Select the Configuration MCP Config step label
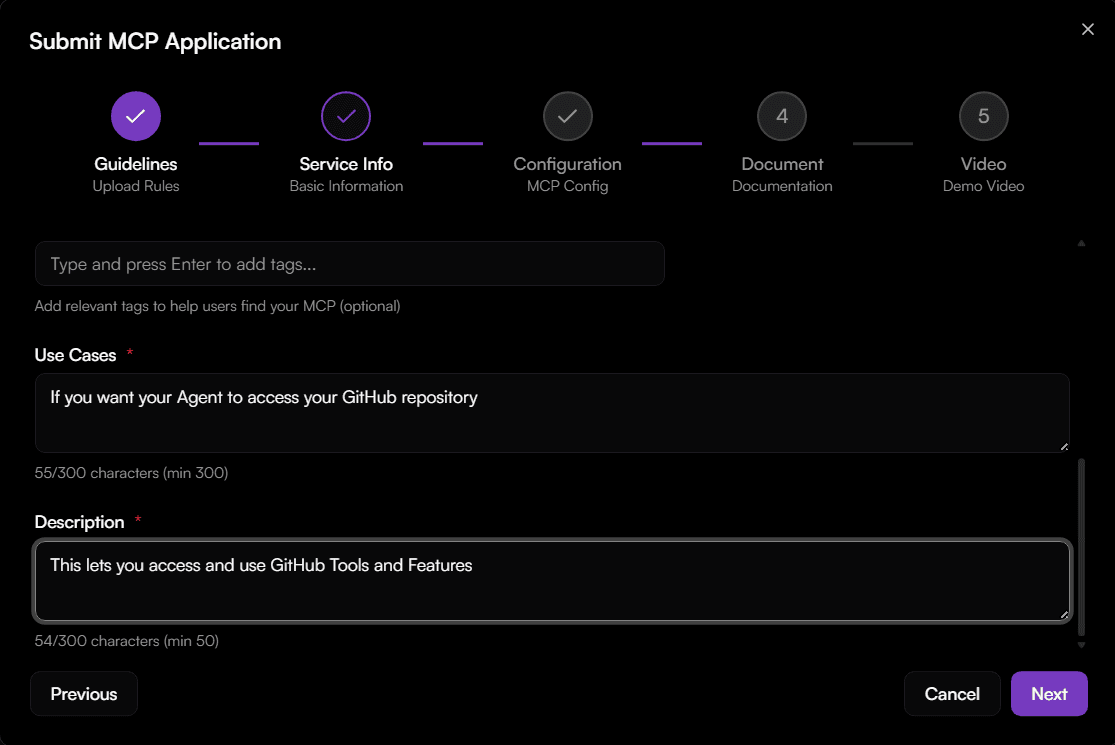Screen dimensions: 1115x745 click(567, 174)
